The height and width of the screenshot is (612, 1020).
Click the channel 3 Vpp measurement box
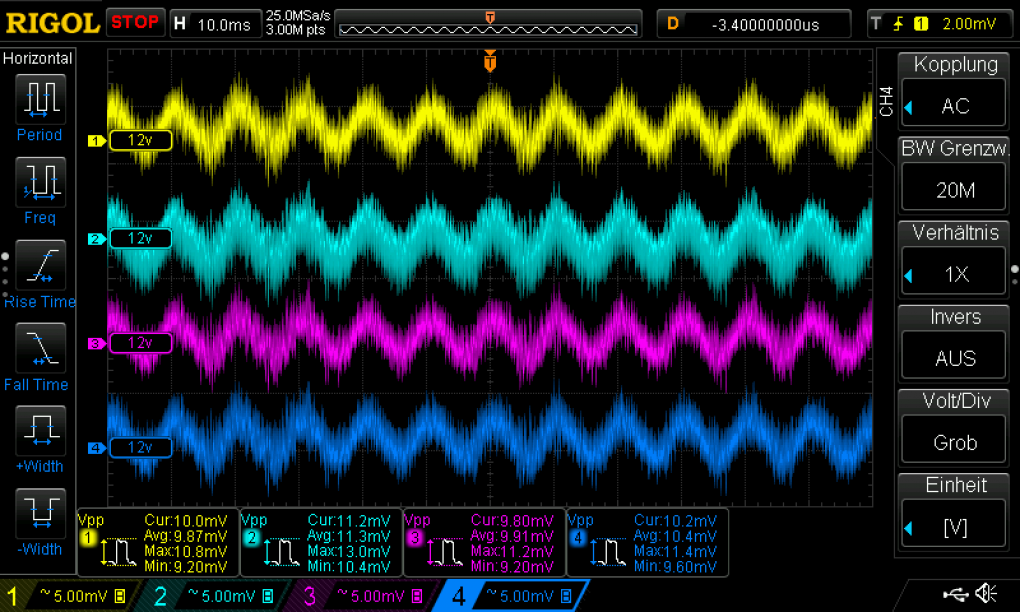pyautogui.click(x=485, y=542)
